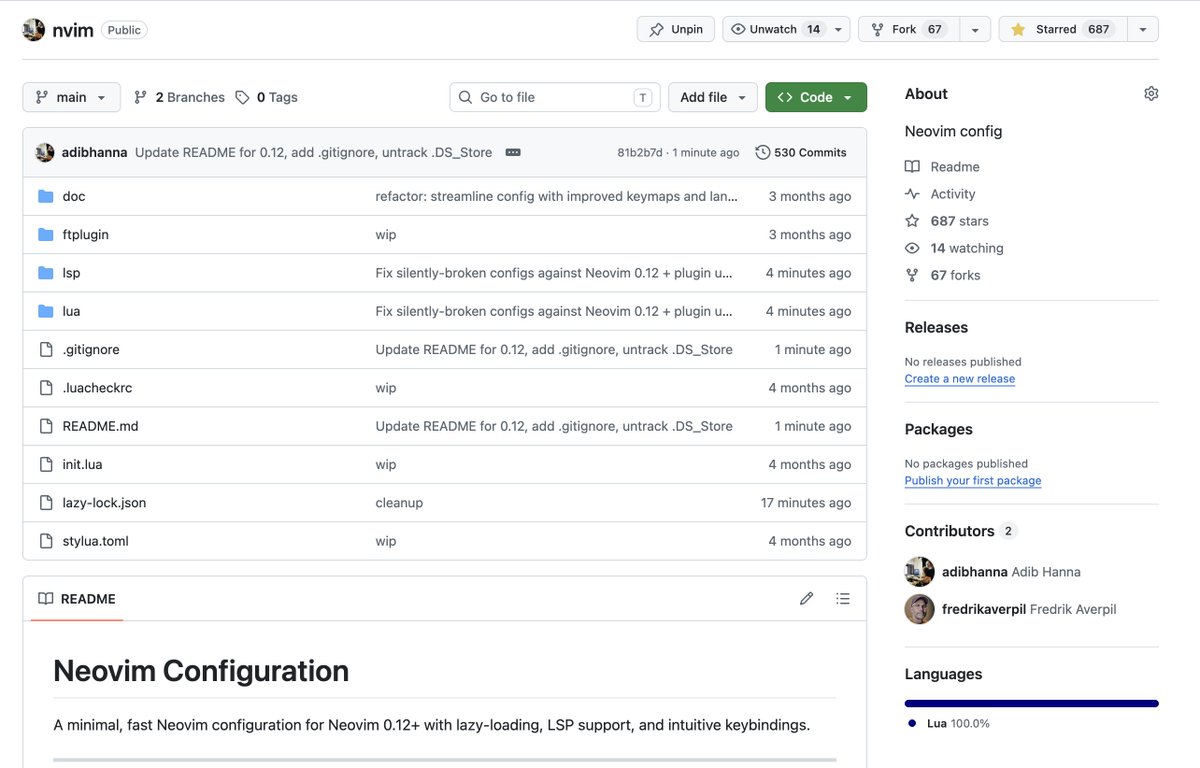Open the 2 Branches link

tap(179, 97)
